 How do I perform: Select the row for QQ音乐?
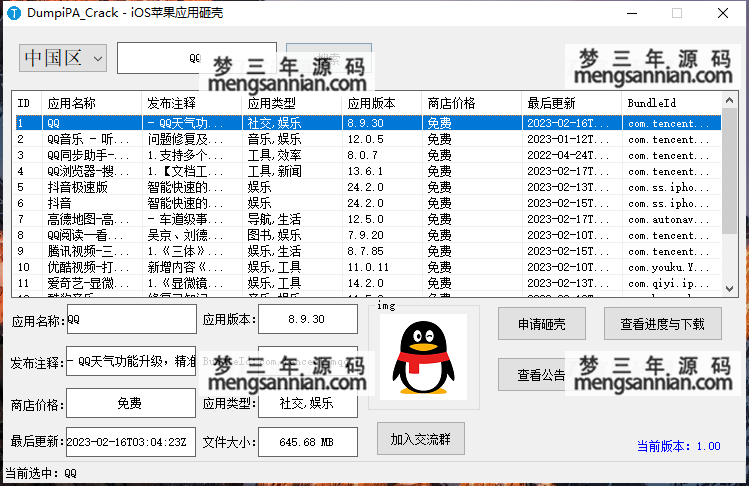tap(368, 139)
